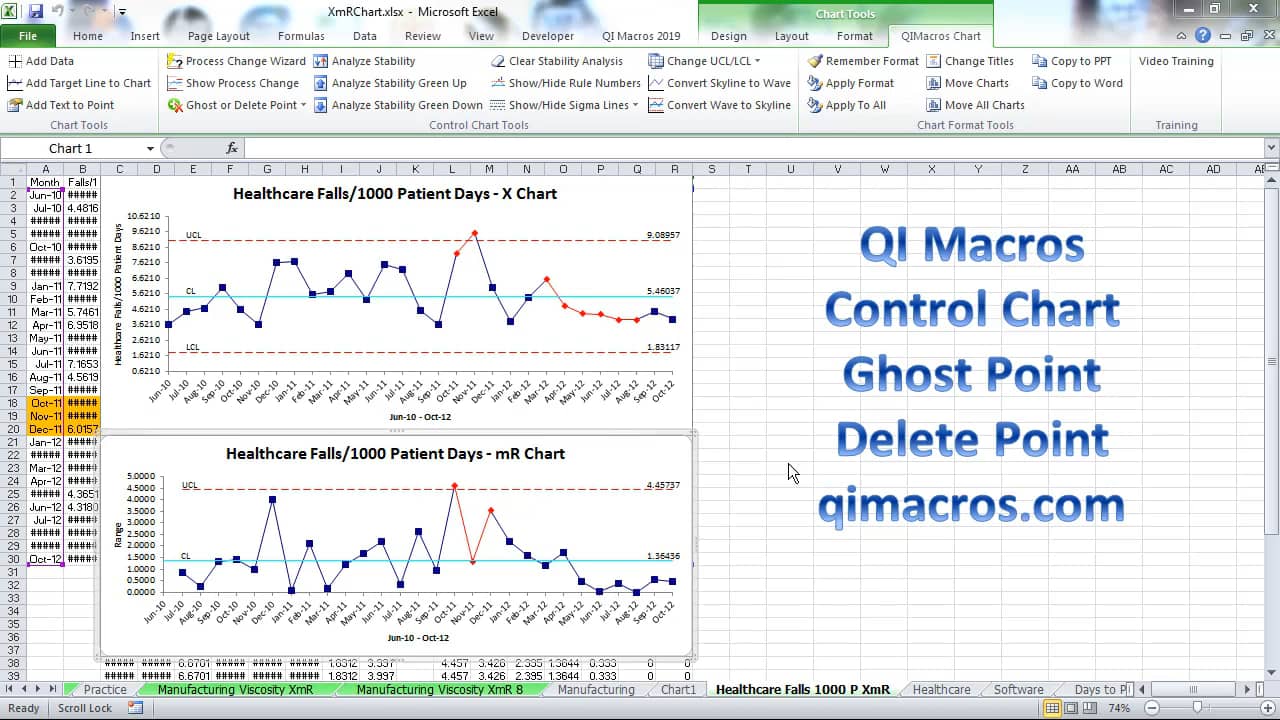
Task: Open Chart Tools Design tab
Action: point(729,36)
